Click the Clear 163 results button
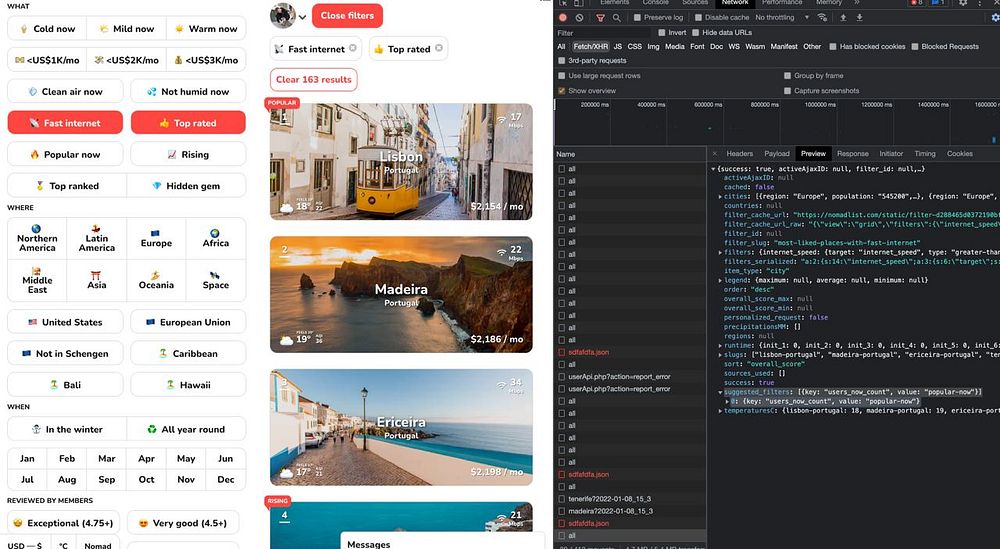1000x549 pixels. (313, 79)
